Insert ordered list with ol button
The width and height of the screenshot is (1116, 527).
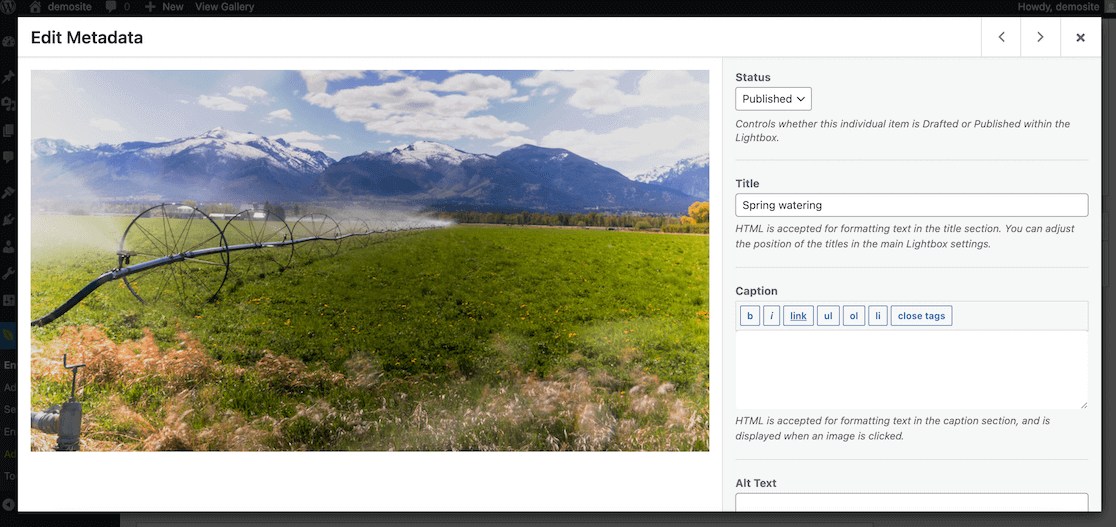click(x=853, y=316)
